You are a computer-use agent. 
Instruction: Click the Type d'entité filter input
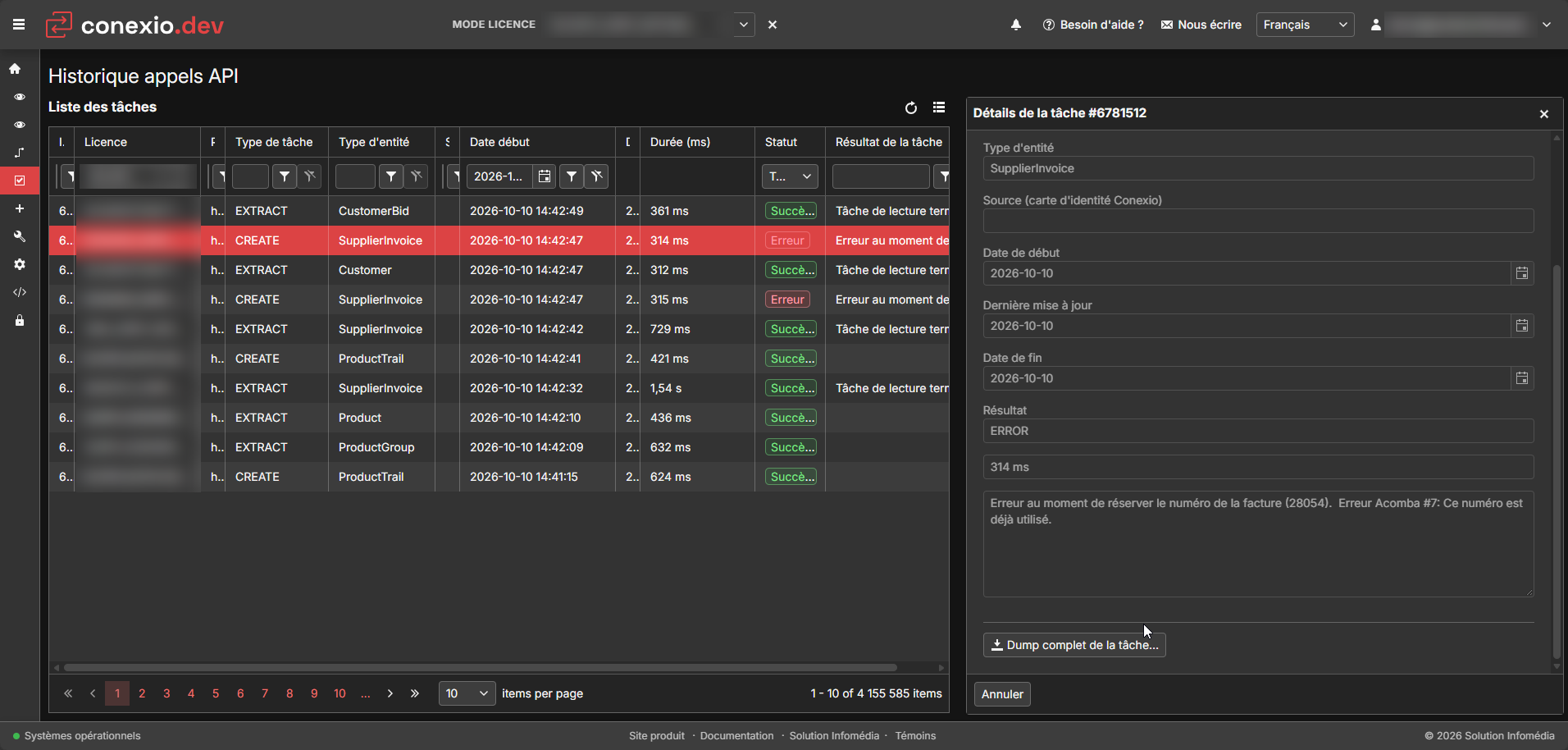click(x=355, y=176)
